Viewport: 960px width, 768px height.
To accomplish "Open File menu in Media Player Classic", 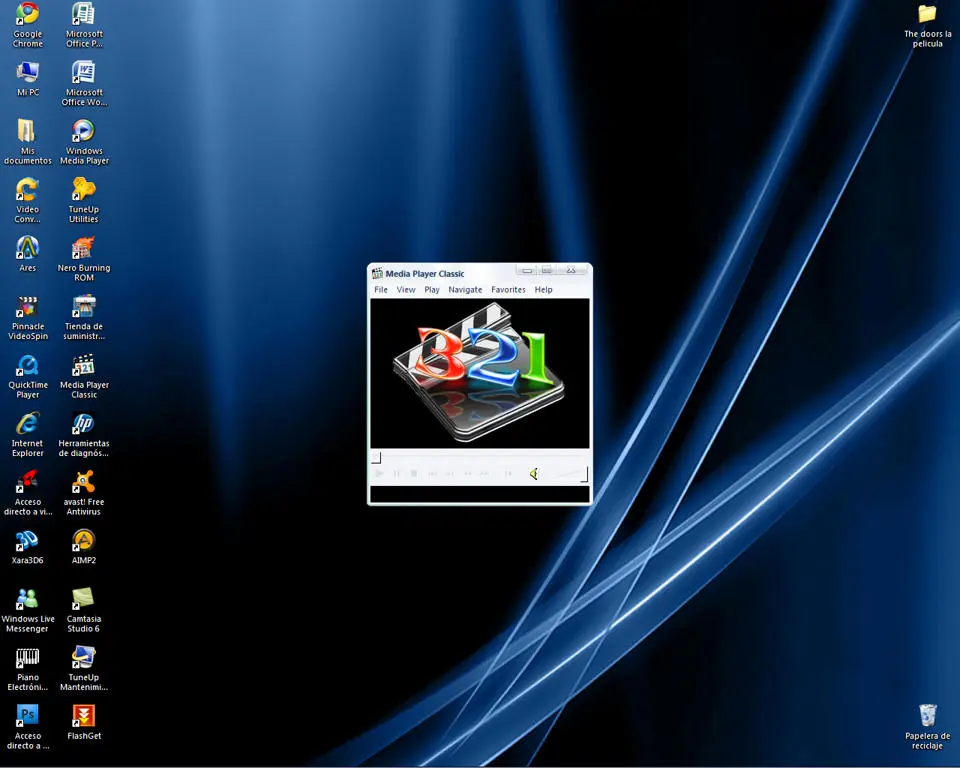I will (x=381, y=290).
